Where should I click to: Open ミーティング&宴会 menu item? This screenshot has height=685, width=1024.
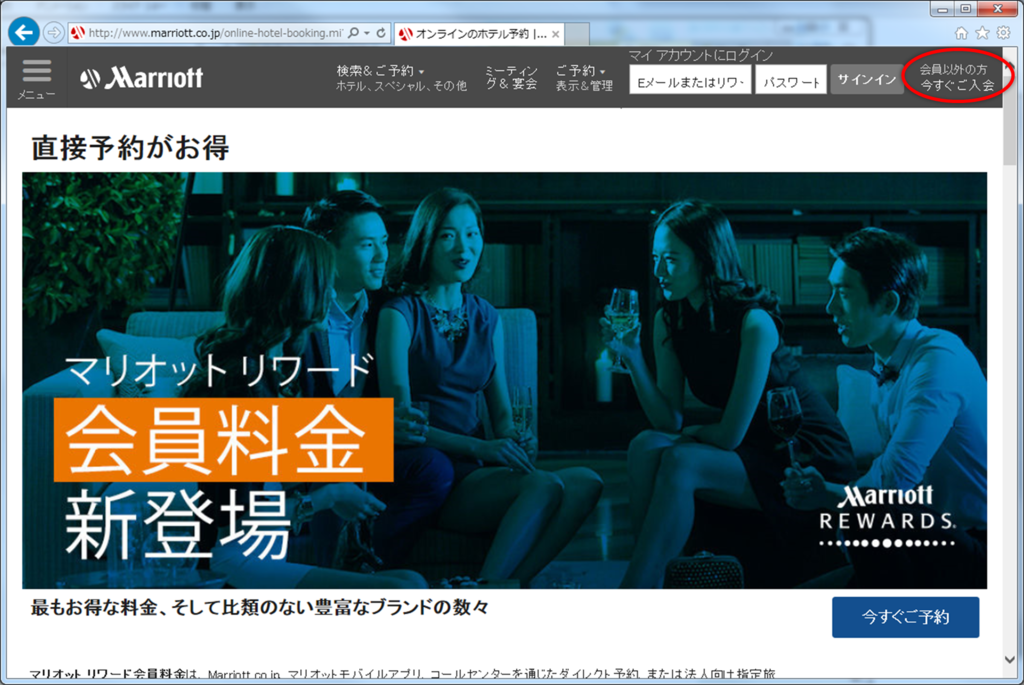click(511, 78)
